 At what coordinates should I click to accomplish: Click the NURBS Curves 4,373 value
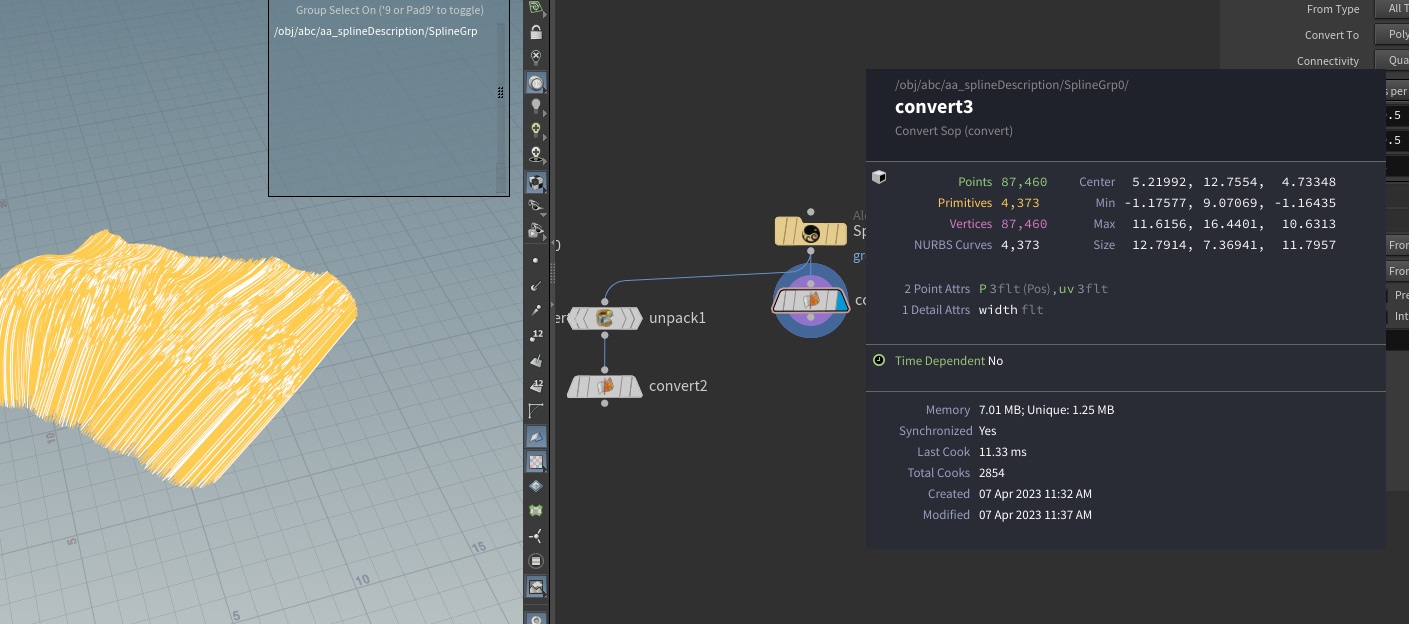(x=1020, y=245)
